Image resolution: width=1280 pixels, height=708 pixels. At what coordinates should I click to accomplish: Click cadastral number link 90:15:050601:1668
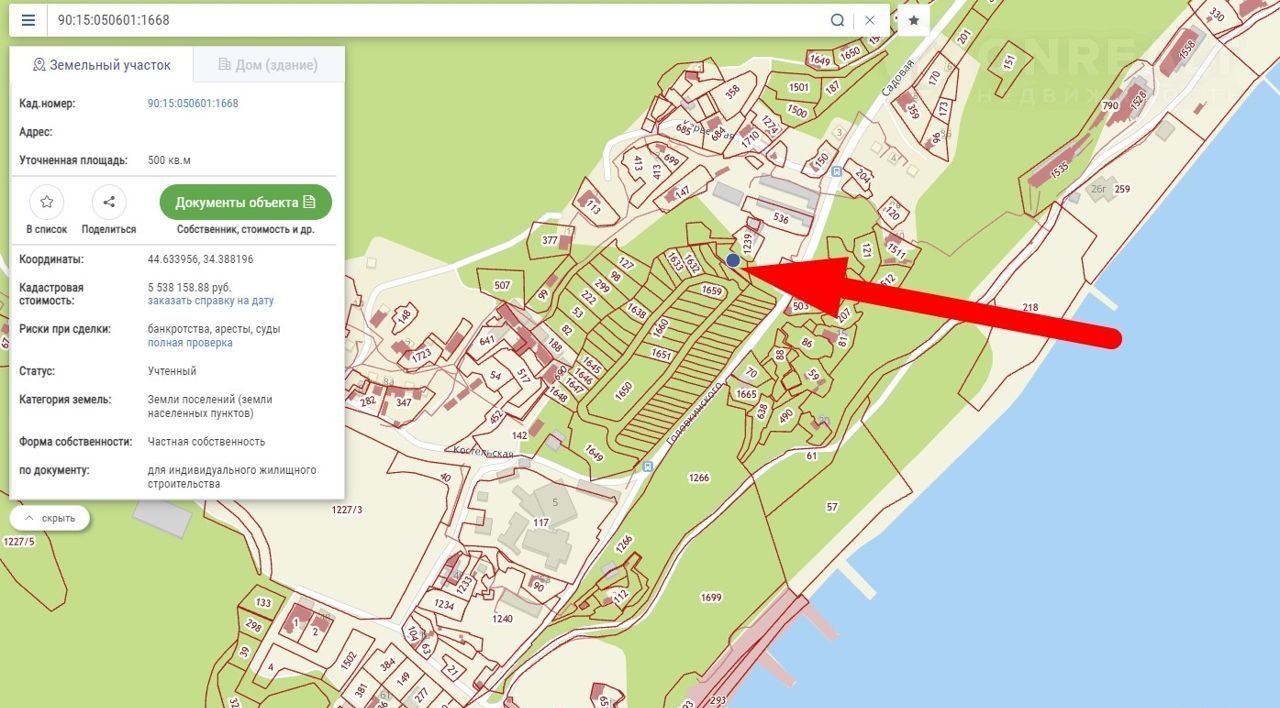coord(193,103)
